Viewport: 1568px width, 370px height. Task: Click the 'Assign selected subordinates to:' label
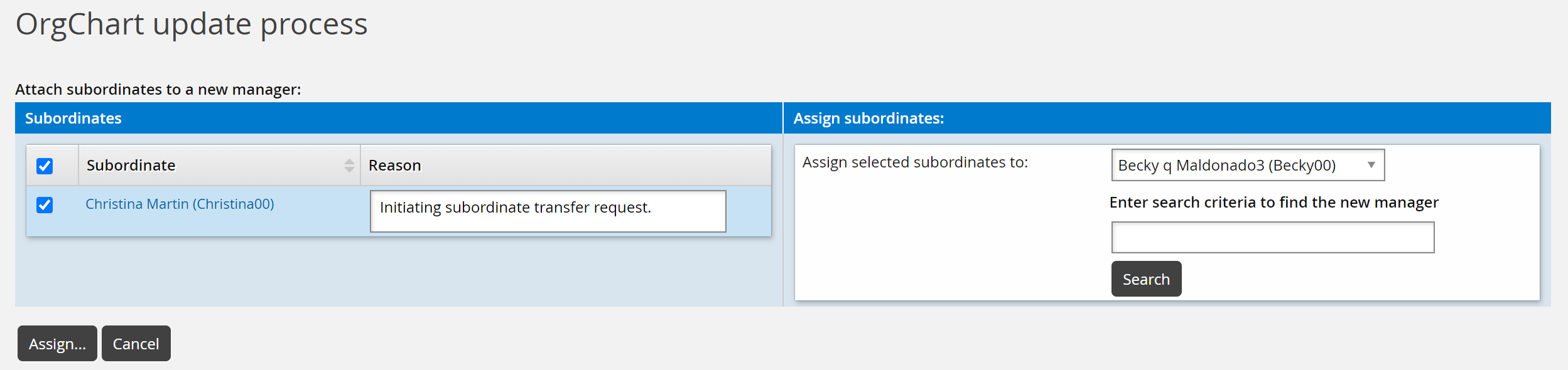(x=915, y=162)
